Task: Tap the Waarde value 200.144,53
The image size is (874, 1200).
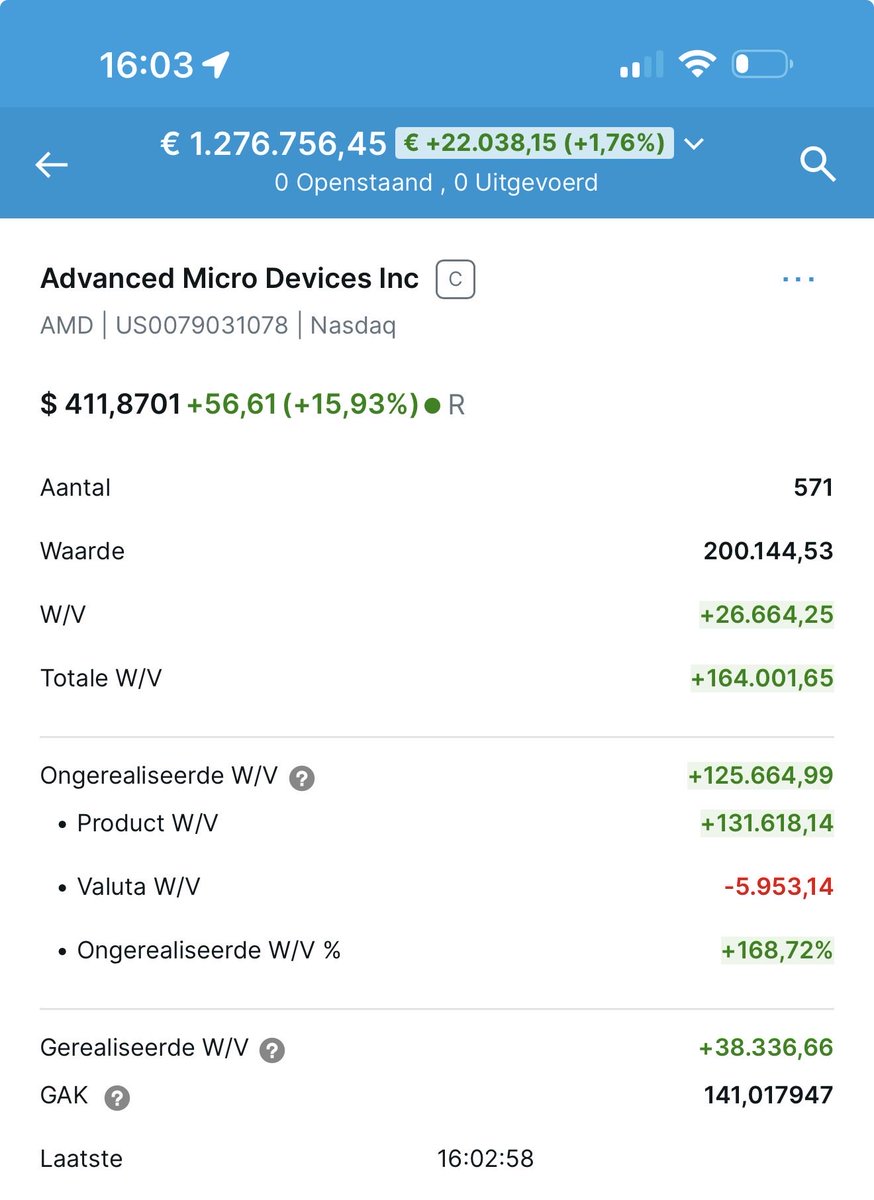Action: 768,551
